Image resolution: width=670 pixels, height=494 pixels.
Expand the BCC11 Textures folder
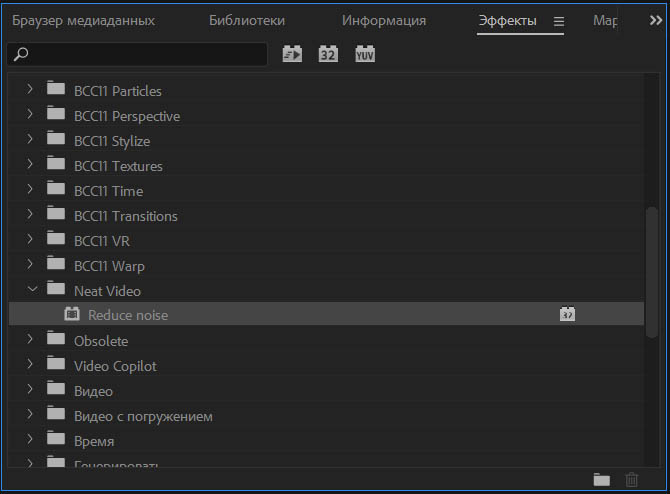pos(29,164)
